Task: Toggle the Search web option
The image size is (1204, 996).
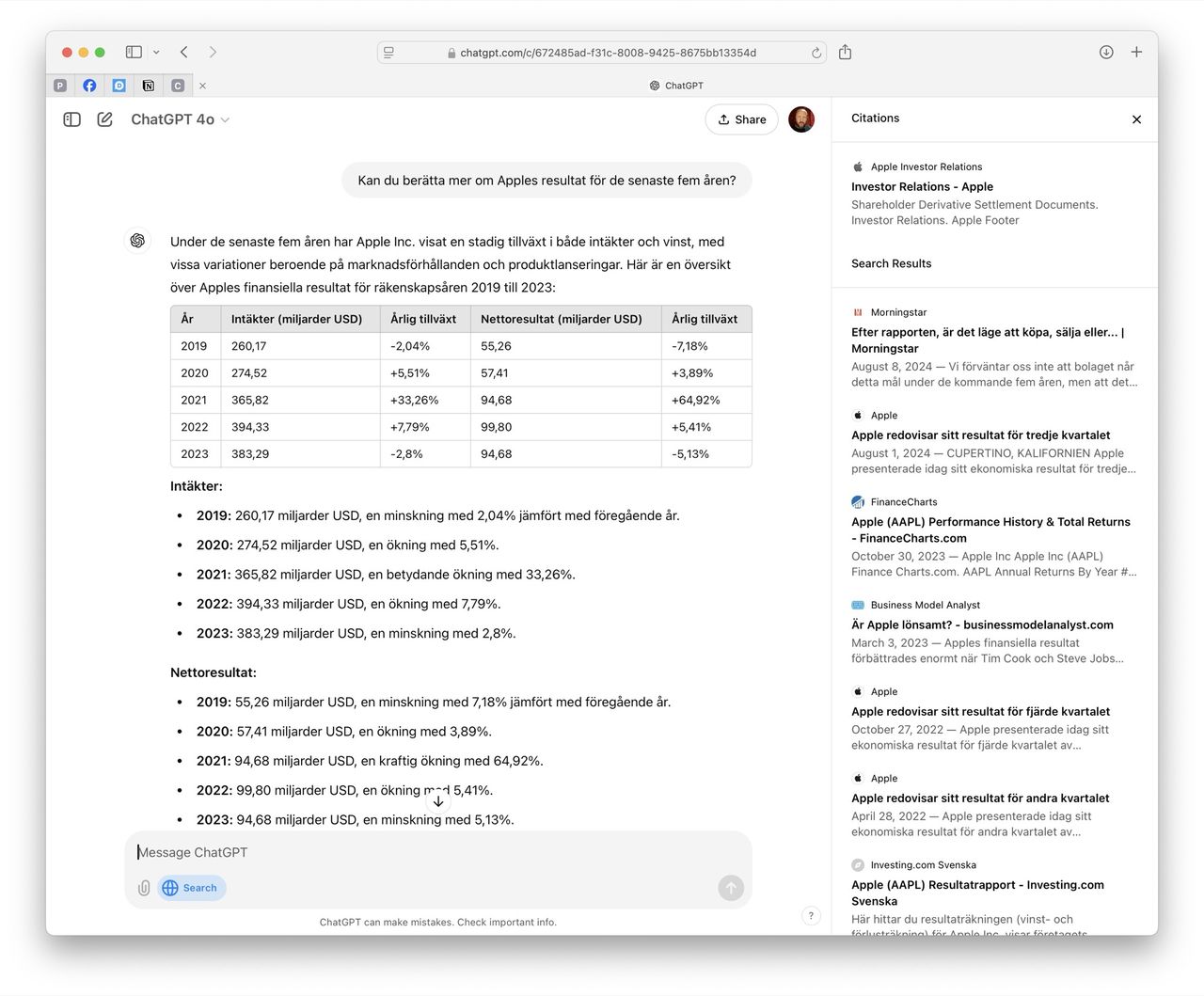Action: [191, 888]
